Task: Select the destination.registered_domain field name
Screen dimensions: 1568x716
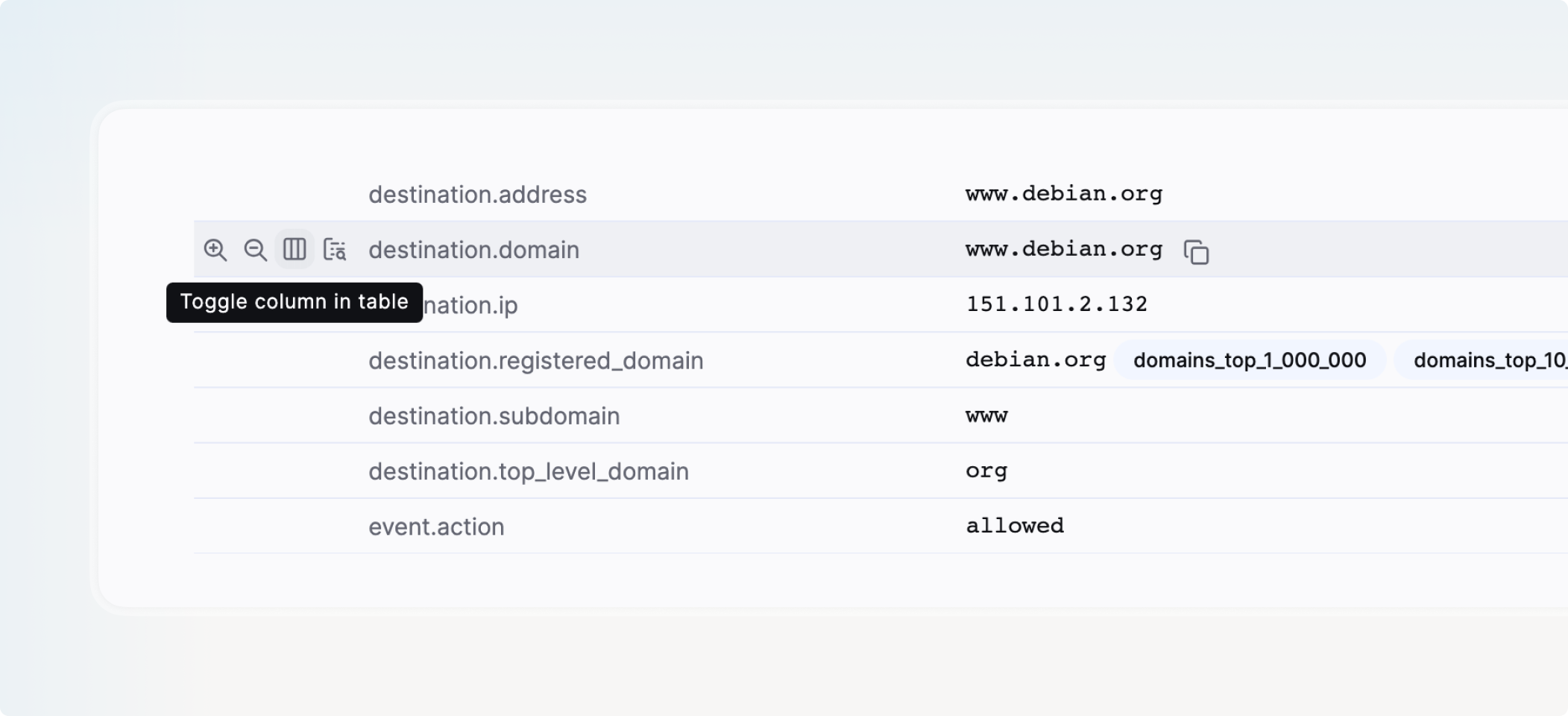Action: pos(535,361)
